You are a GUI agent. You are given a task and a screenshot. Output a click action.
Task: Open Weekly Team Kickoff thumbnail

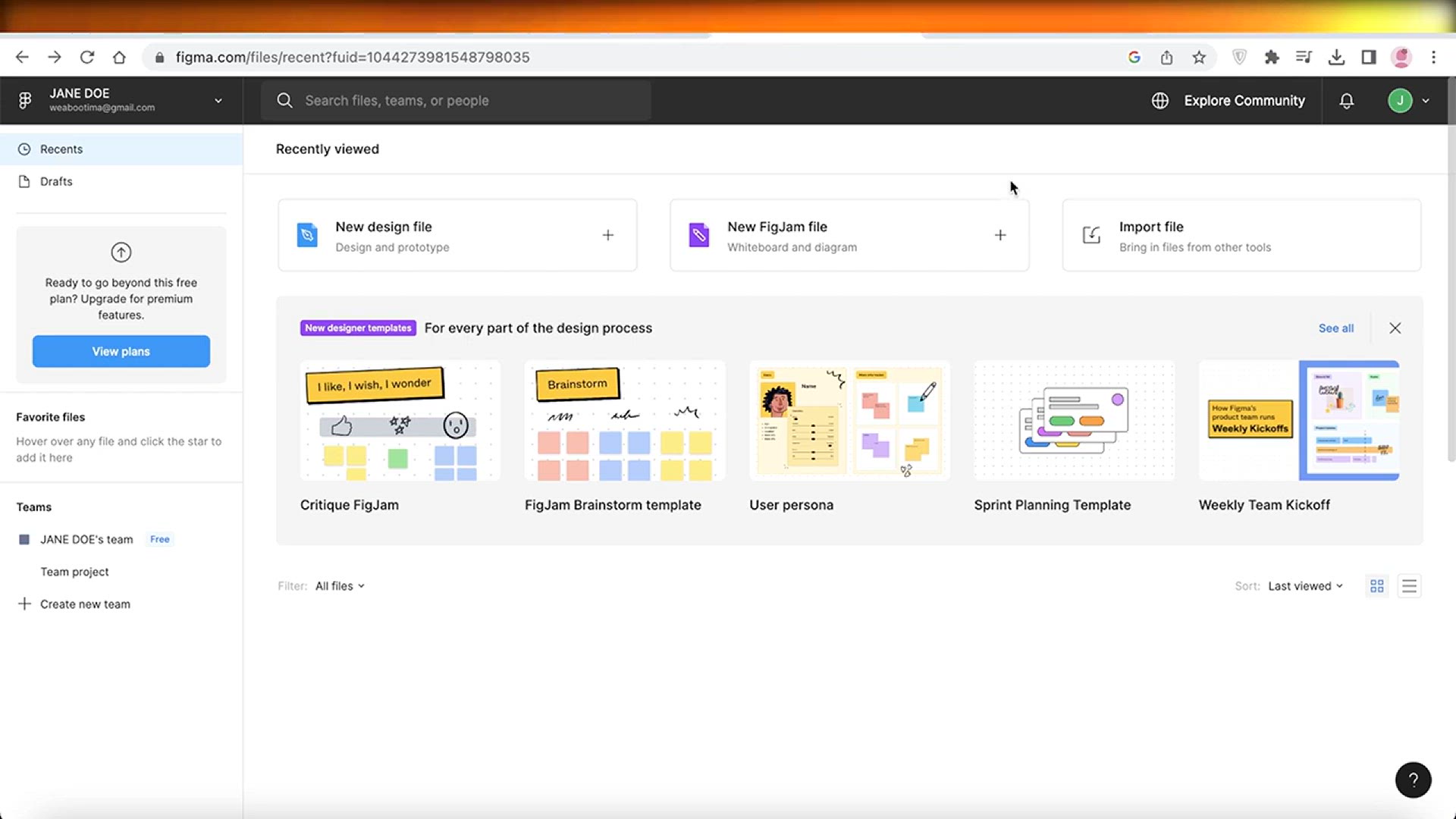click(x=1299, y=421)
